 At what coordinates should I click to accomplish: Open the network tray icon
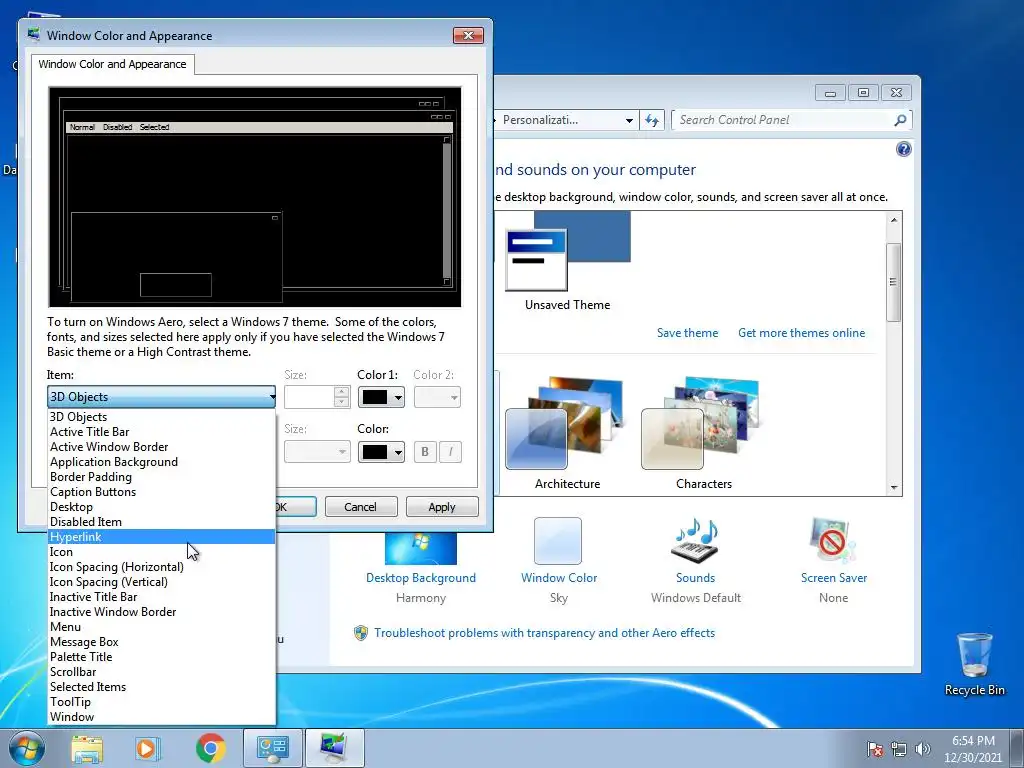click(x=899, y=749)
